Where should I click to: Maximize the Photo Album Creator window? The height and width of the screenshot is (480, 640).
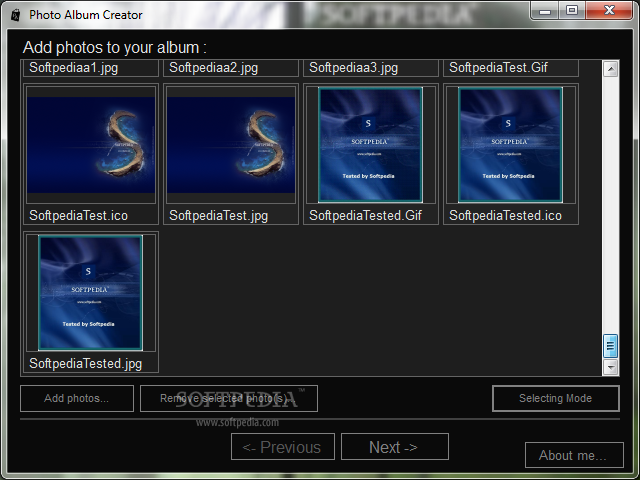(x=572, y=11)
